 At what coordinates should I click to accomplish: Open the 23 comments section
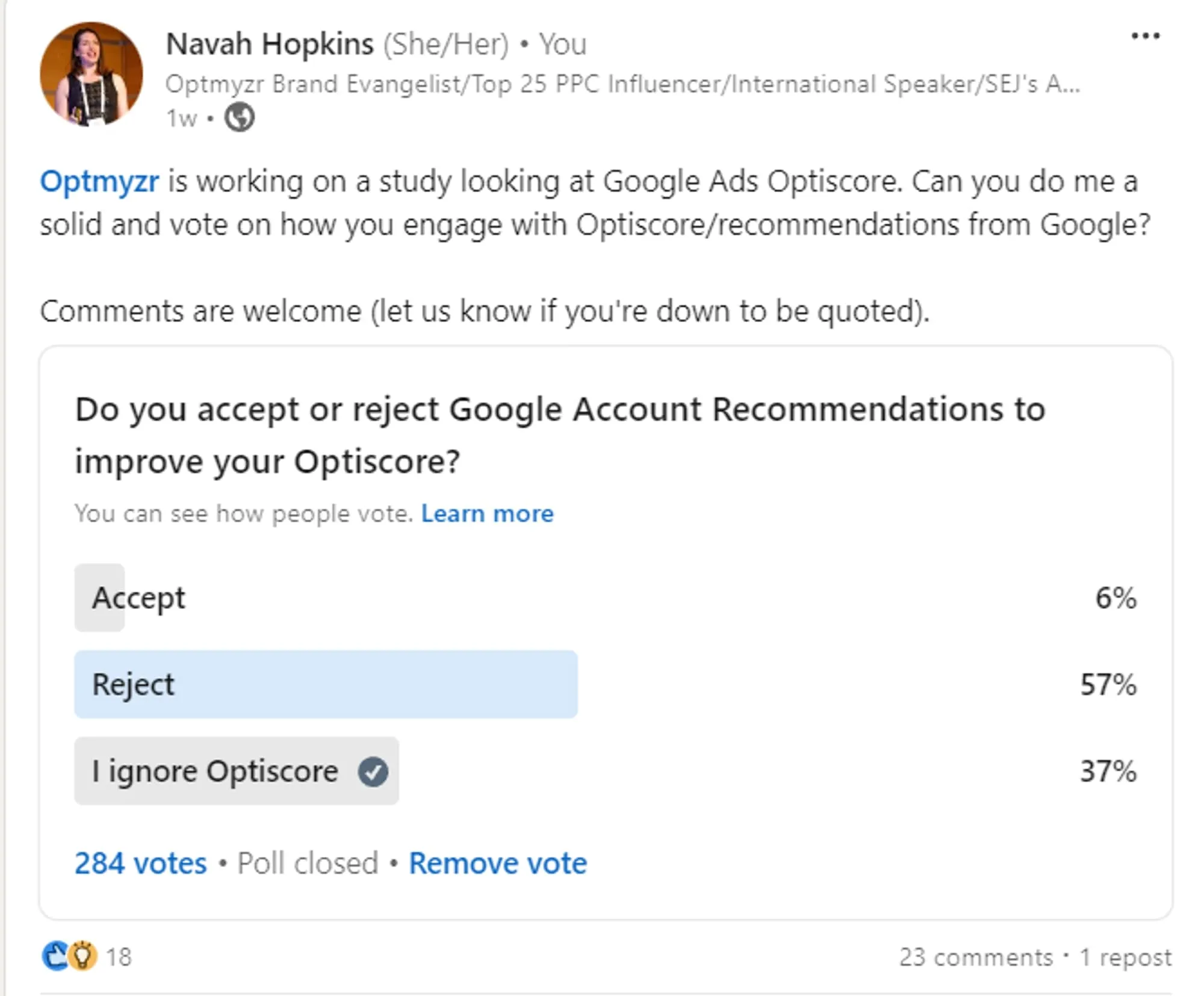coord(976,957)
